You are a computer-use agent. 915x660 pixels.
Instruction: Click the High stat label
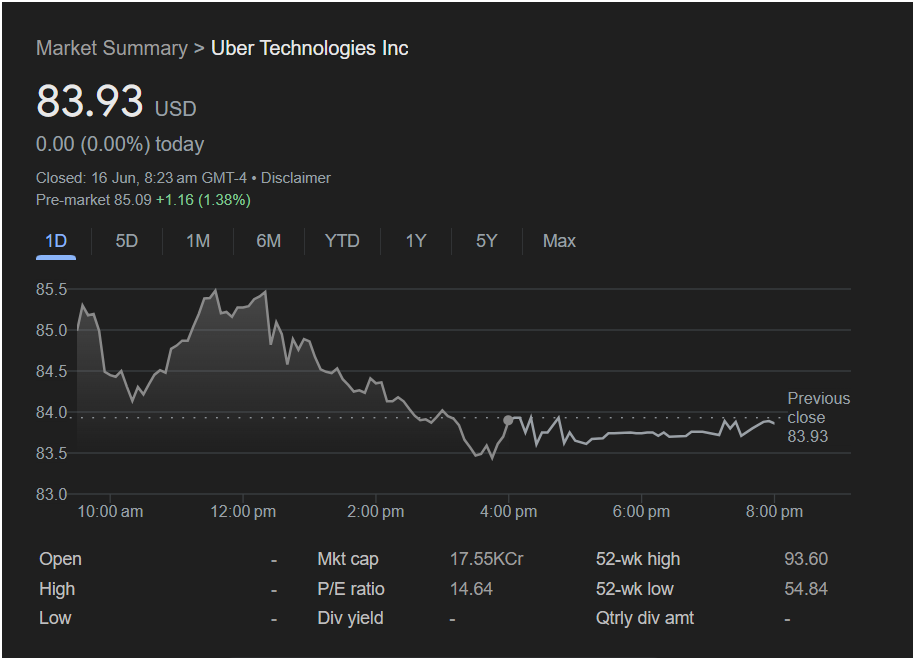[57, 589]
